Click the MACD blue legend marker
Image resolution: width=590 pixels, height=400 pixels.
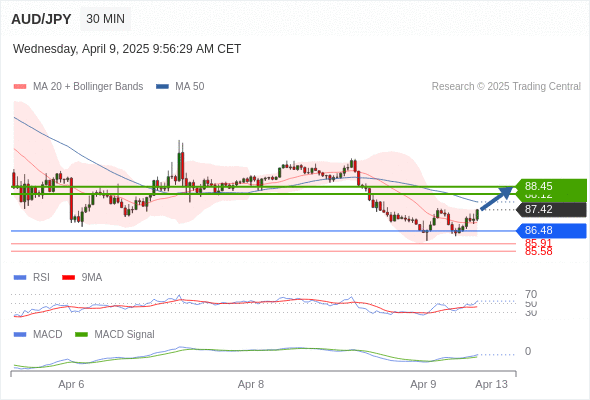point(20,335)
